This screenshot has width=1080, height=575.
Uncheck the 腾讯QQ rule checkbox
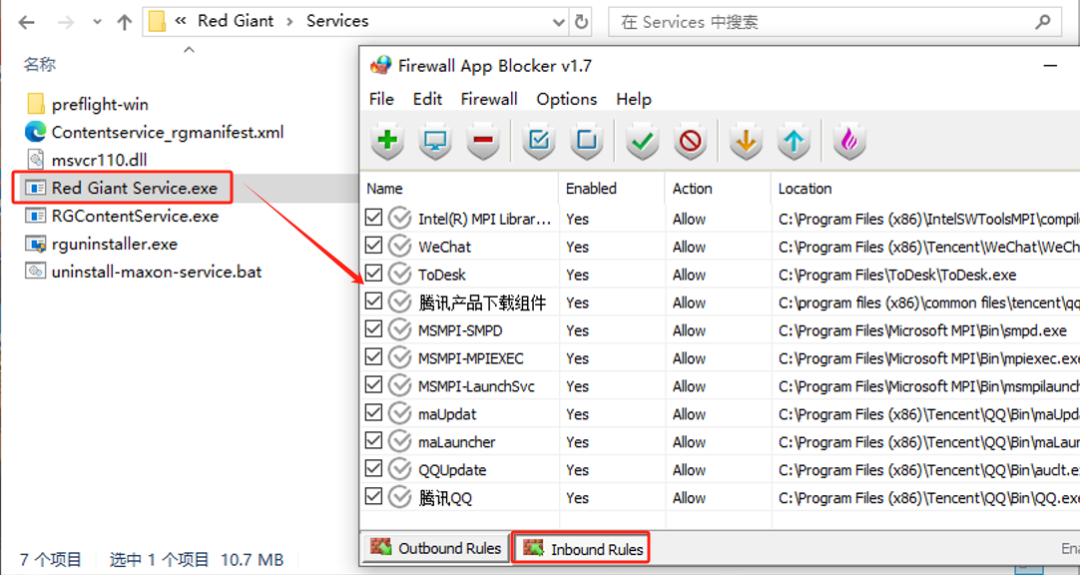tap(373, 496)
